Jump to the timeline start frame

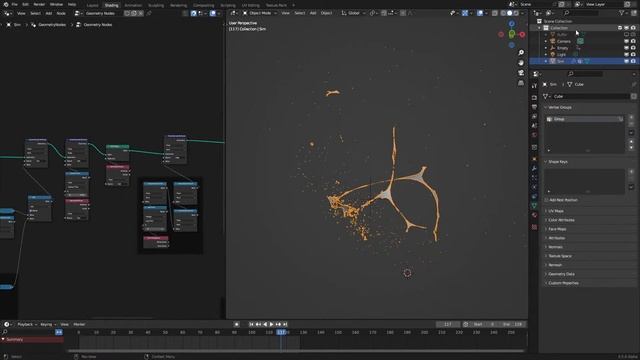[251, 324]
